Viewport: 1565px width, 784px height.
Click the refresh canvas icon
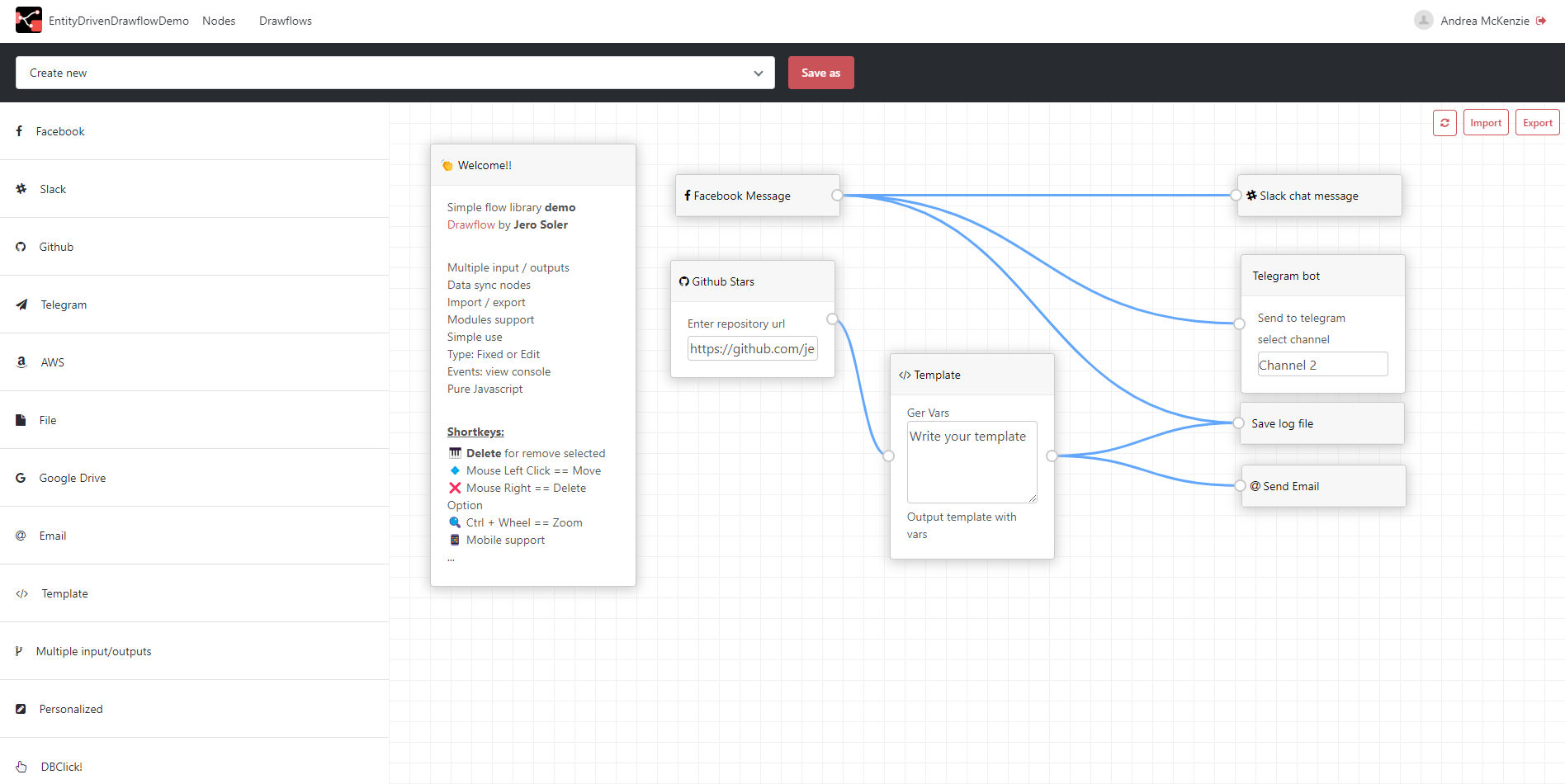click(x=1444, y=122)
